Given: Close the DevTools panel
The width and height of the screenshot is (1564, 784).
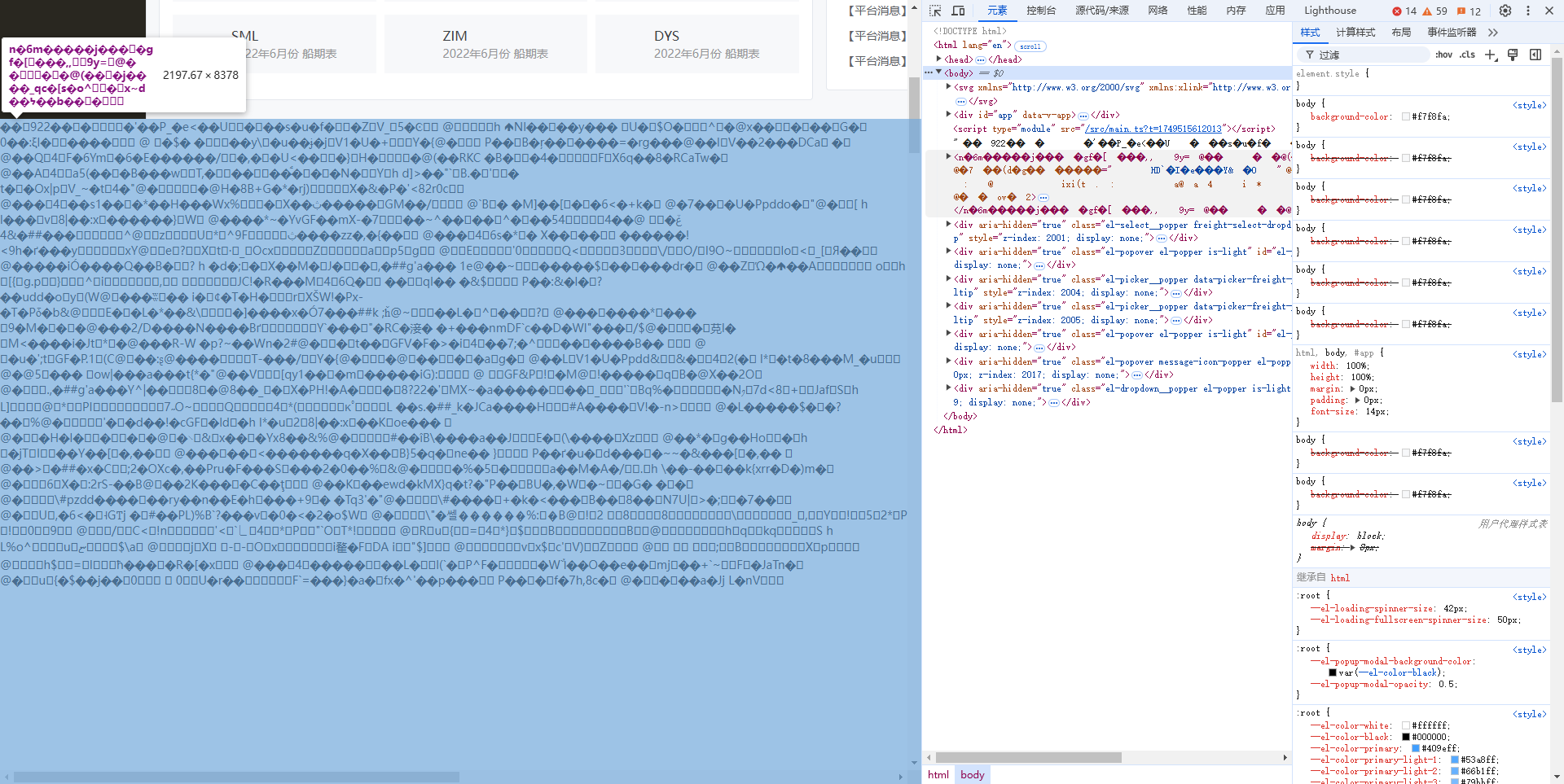Looking at the screenshot, I should [1549, 11].
